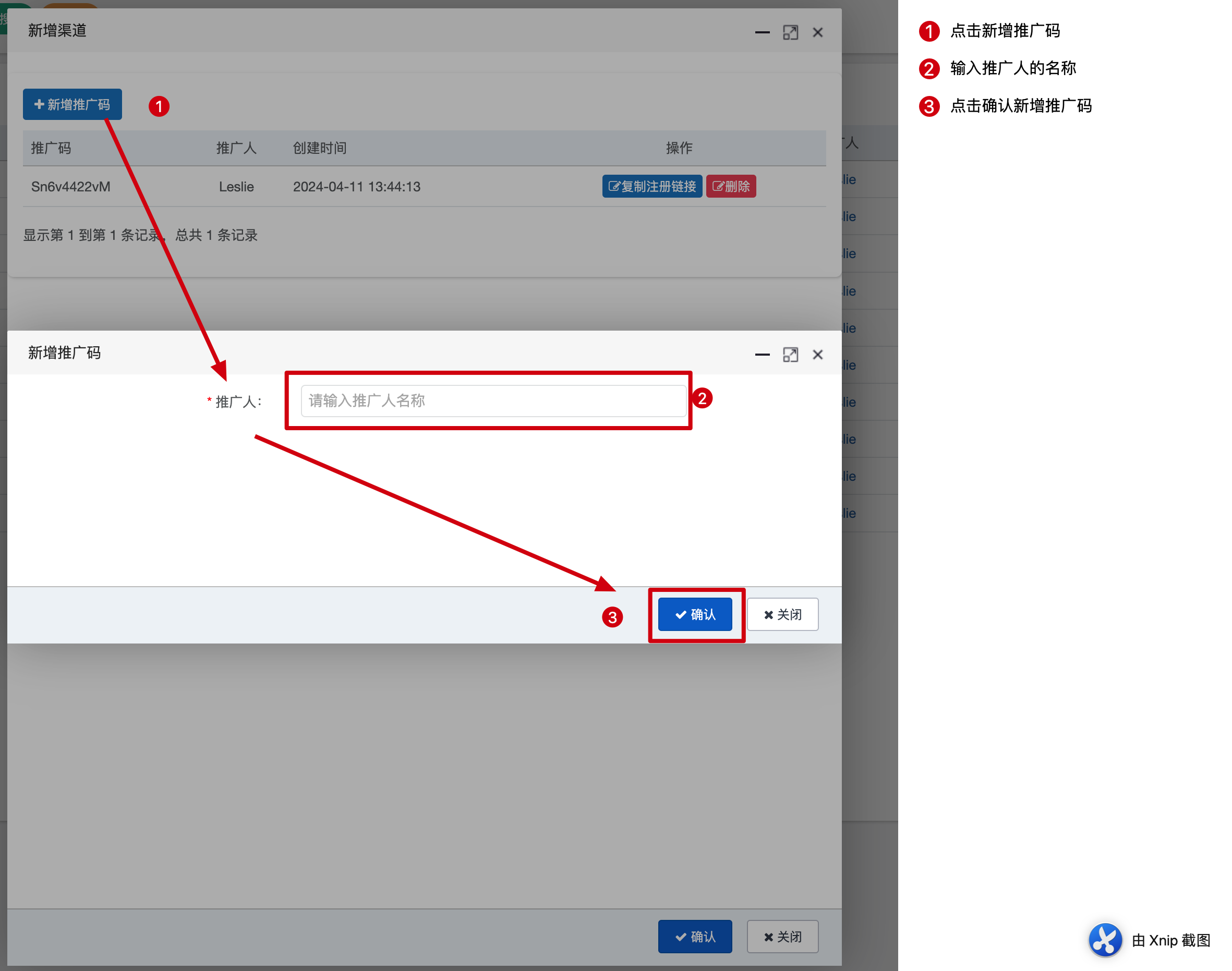The image size is (1232, 971).
Task: Click the 推广人 column header
Action: click(x=236, y=149)
